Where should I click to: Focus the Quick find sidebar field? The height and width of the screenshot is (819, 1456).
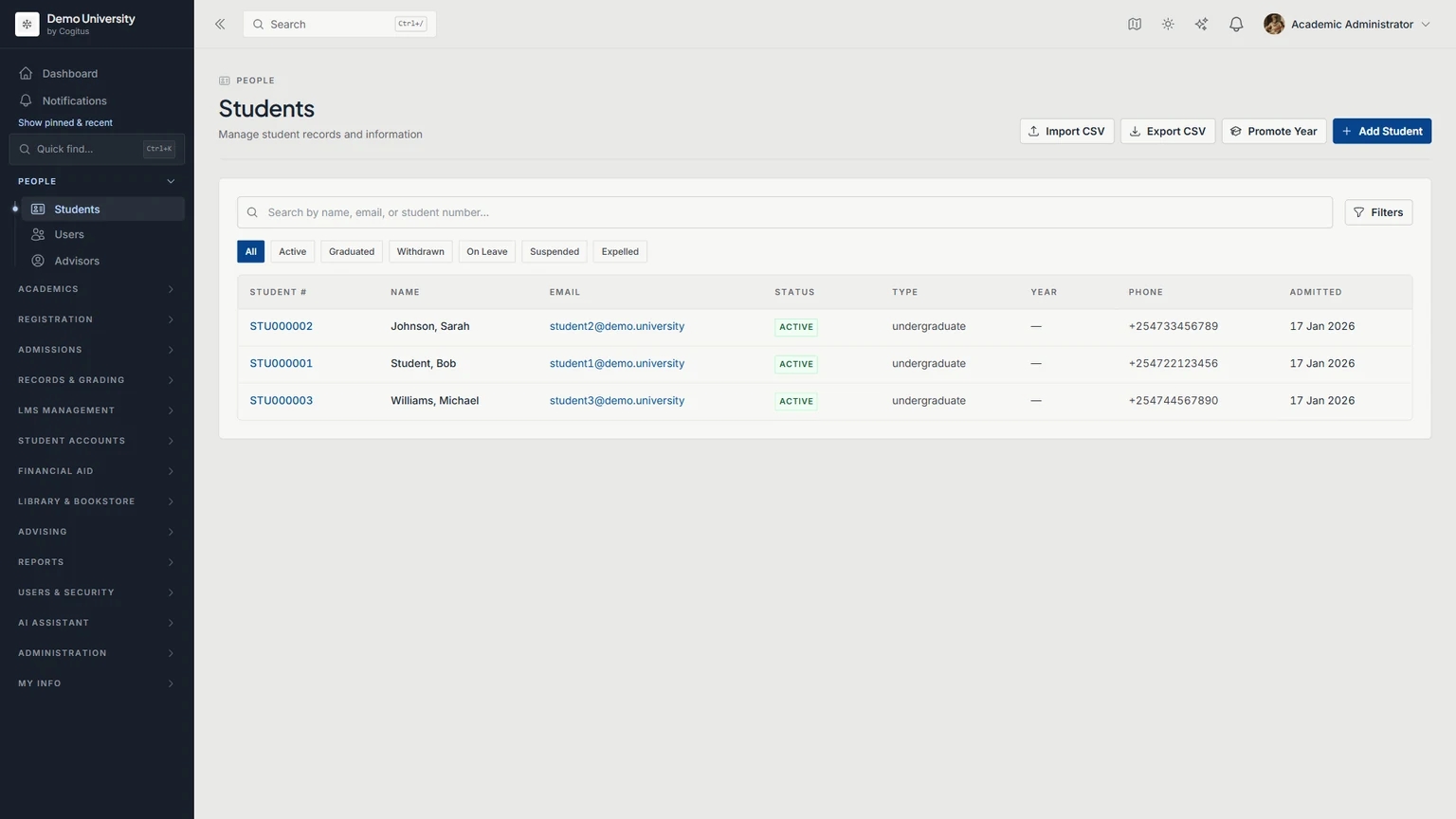97,150
